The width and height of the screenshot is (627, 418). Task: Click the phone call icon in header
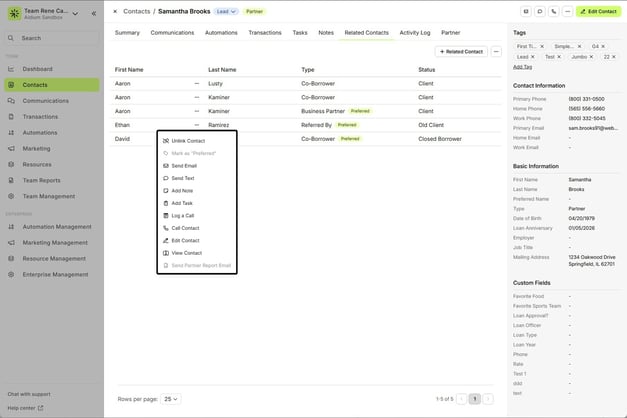554,11
